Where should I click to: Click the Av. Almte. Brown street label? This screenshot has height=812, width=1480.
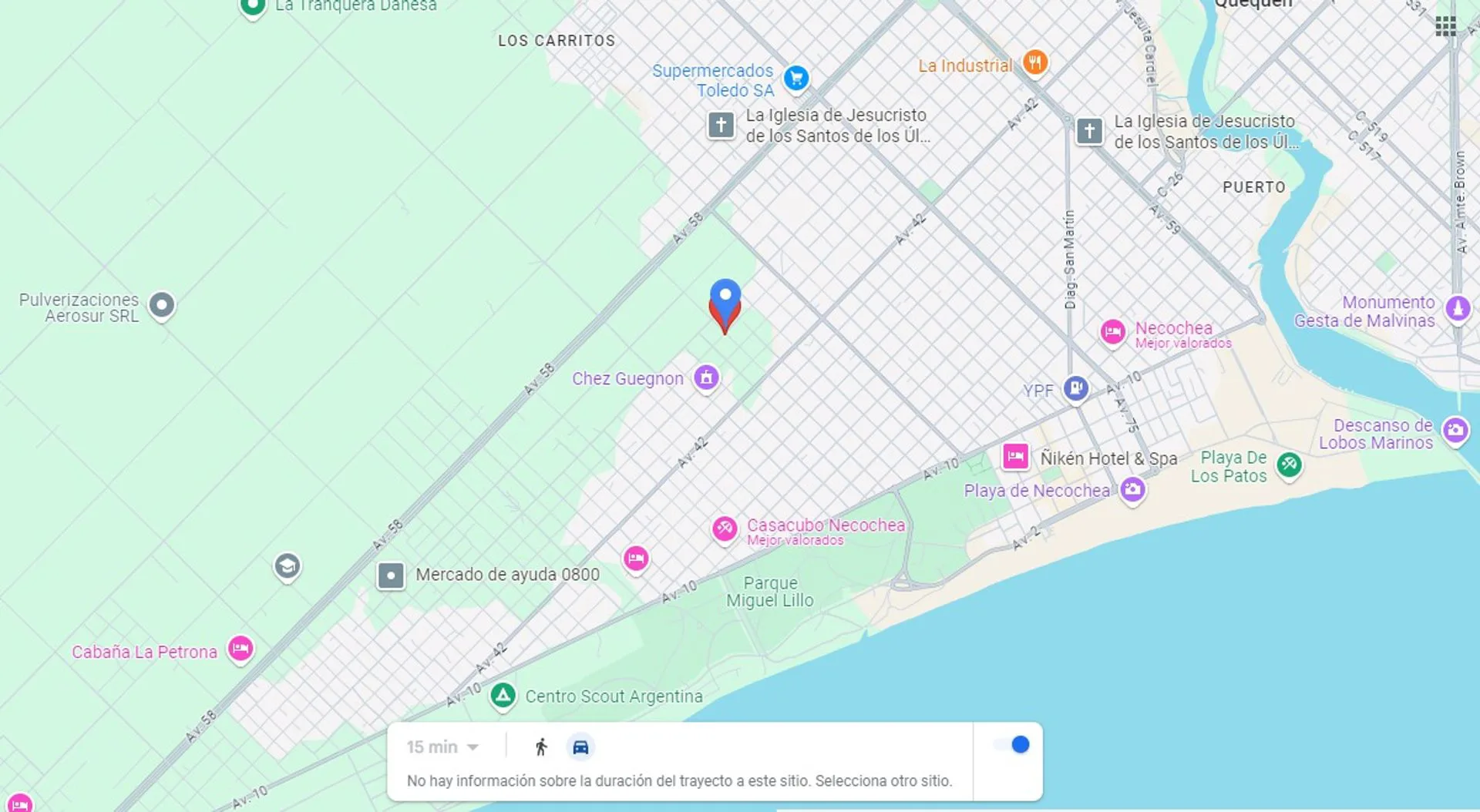point(1460,202)
